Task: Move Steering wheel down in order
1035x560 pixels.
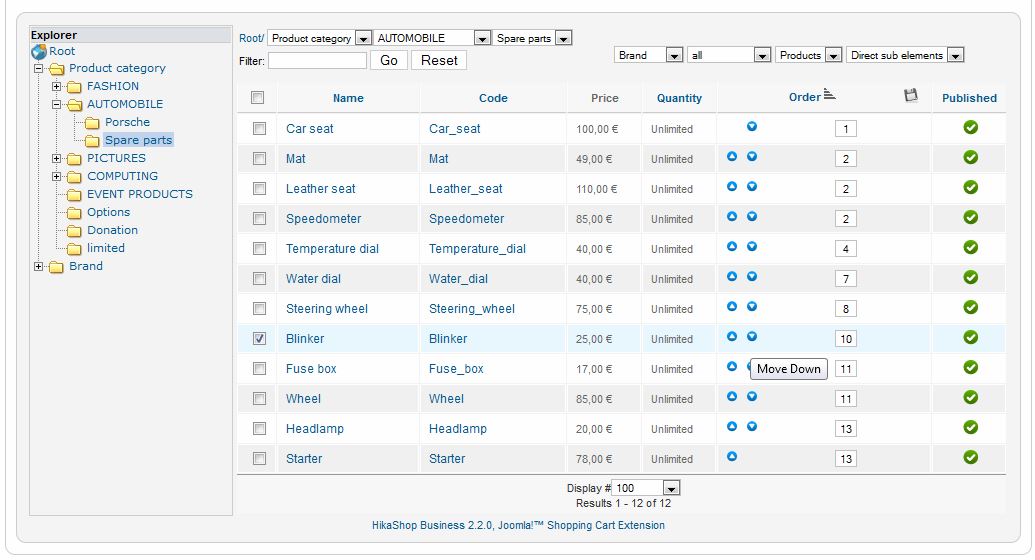Action: (752, 306)
